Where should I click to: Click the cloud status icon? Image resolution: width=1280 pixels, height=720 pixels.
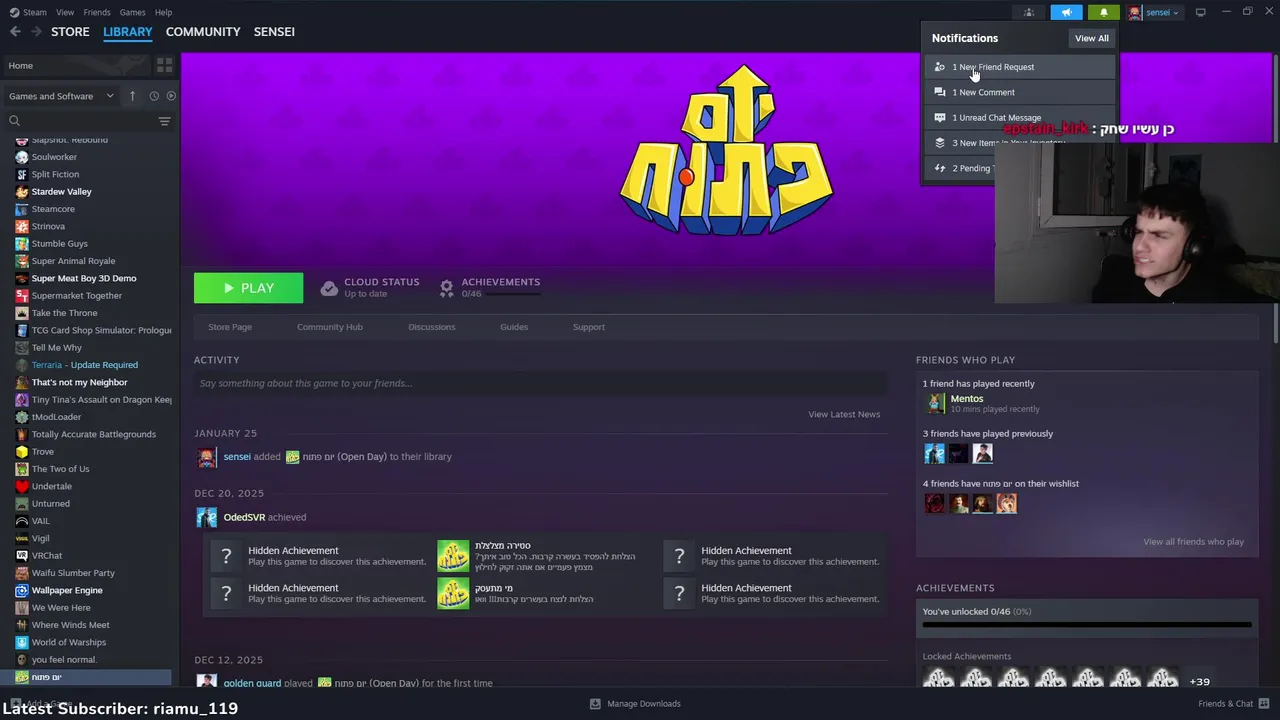pyautogui.click(x=329, y=288)
